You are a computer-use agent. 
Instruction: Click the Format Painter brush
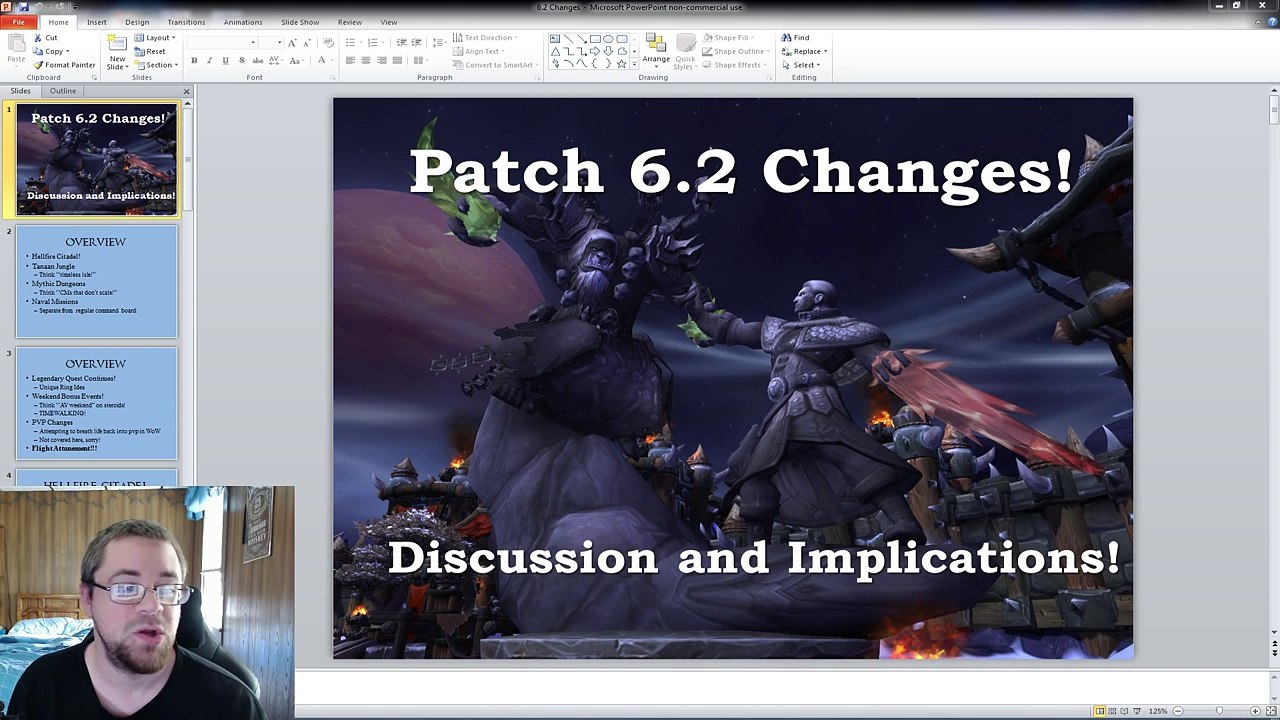[x=38, y=65]
